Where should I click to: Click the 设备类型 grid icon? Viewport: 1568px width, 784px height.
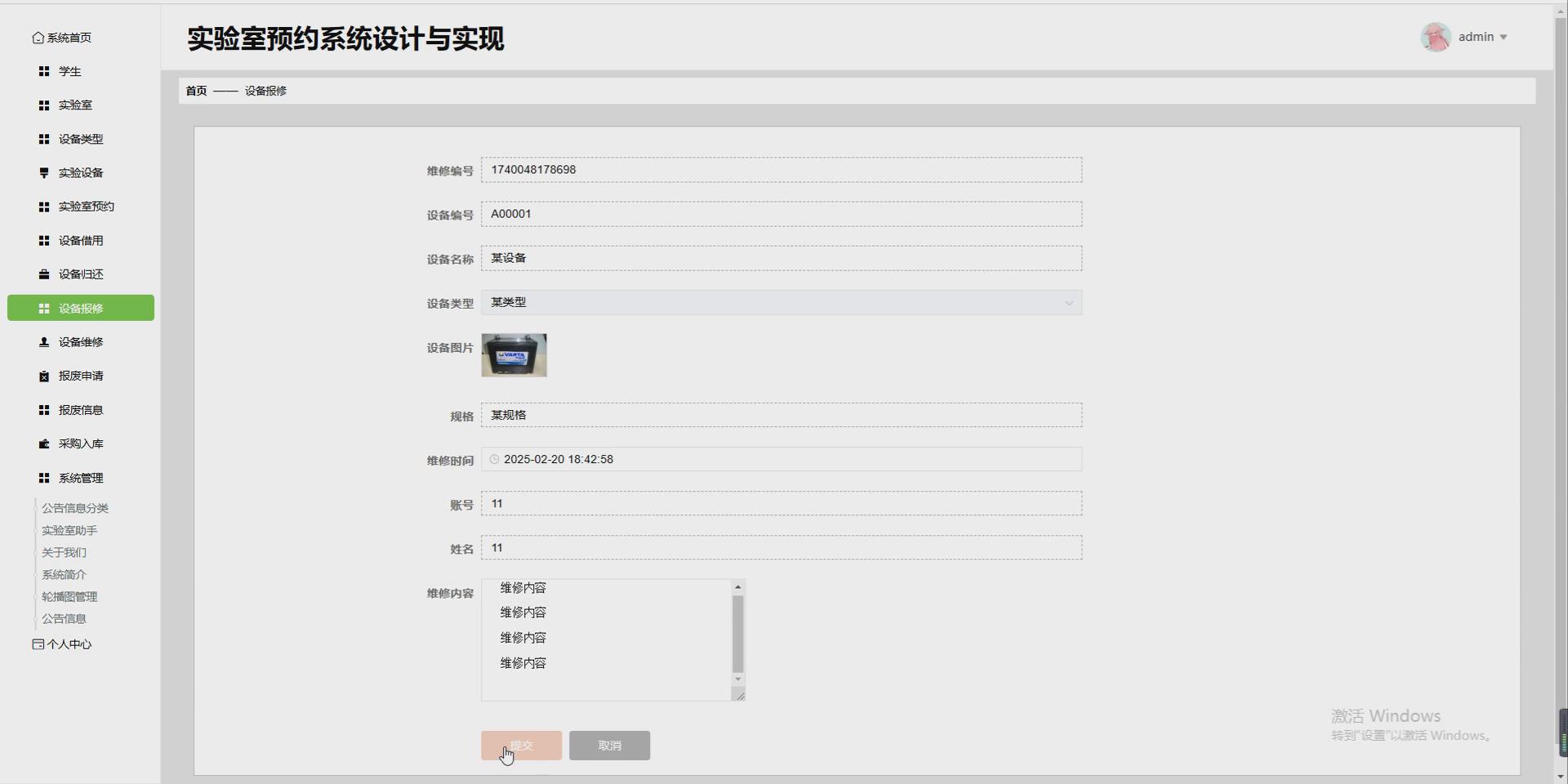pos(44,139)
